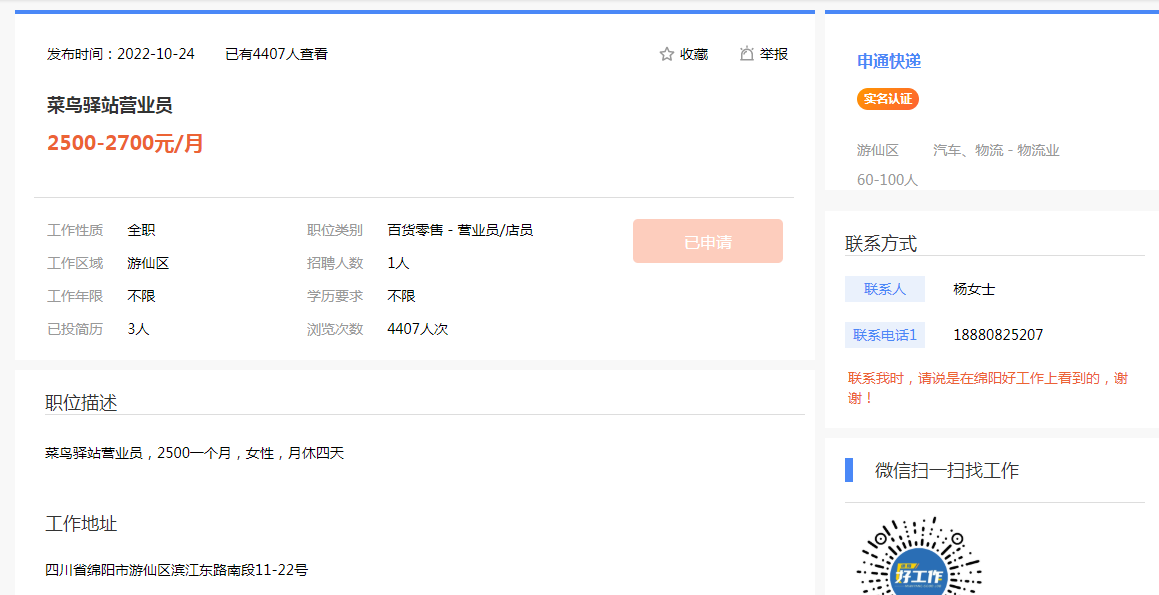Click 4407人次 browse count value
1159x595 pixels.
418,329
